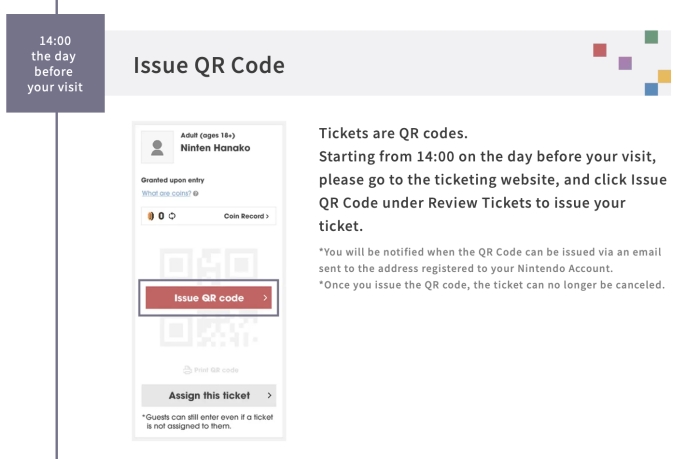The image size is (700, 459).
Task: Click the arrow on Assign this ticket
Action: [x=269, y=395]
